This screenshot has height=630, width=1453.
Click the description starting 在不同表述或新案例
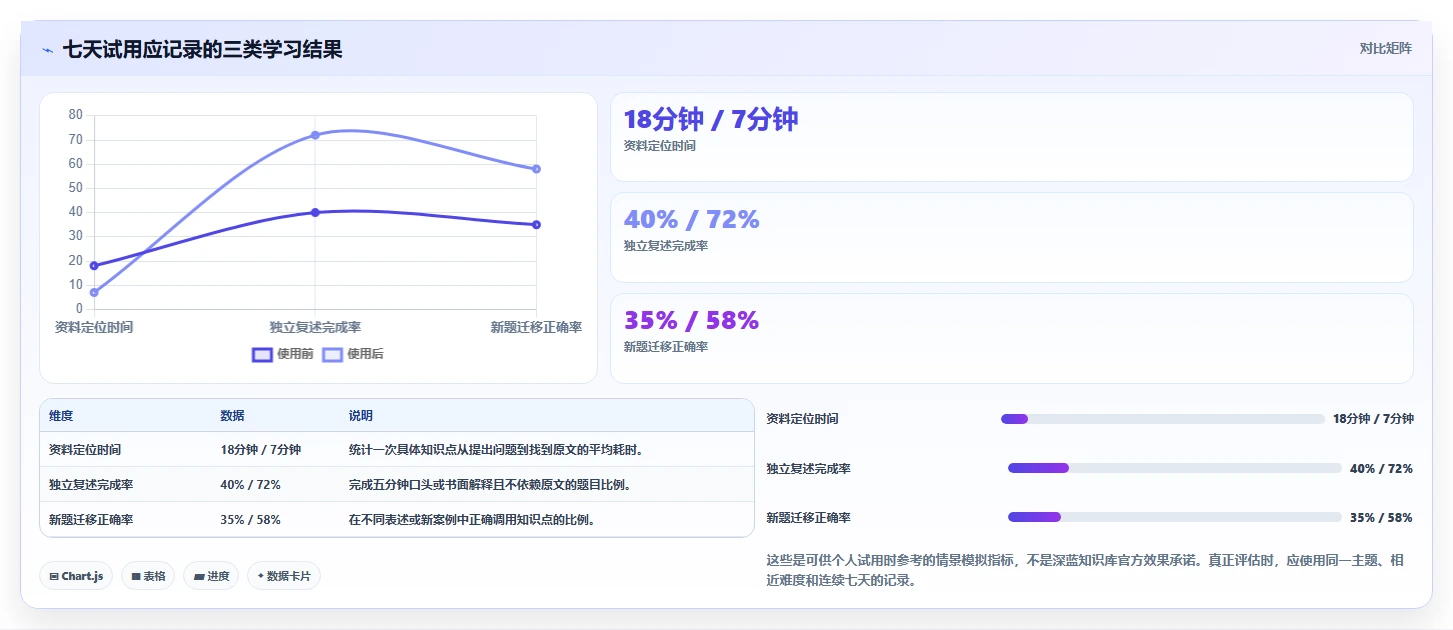[473, 520]
